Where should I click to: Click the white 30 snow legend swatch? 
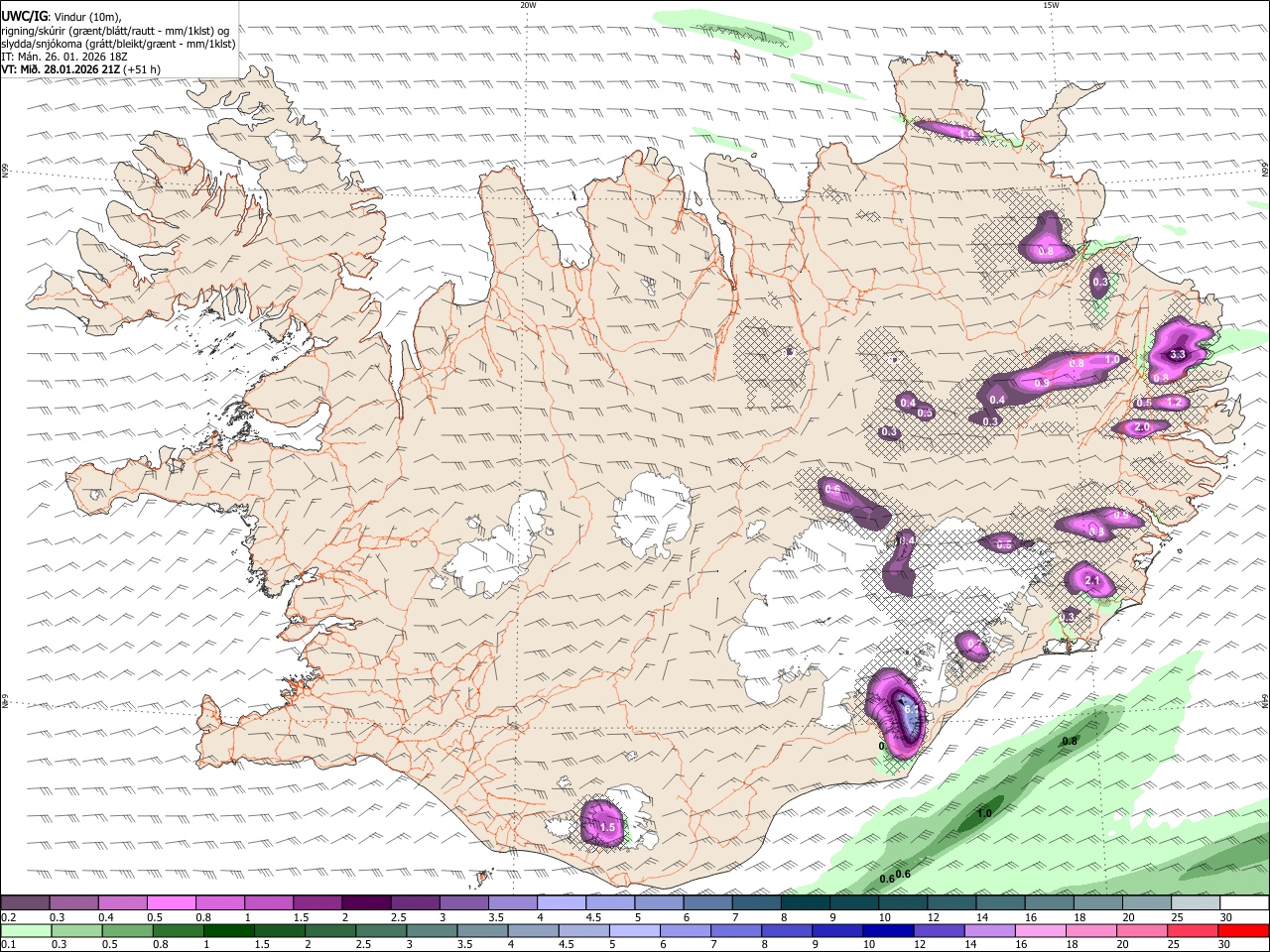(x=1244, y=902)
